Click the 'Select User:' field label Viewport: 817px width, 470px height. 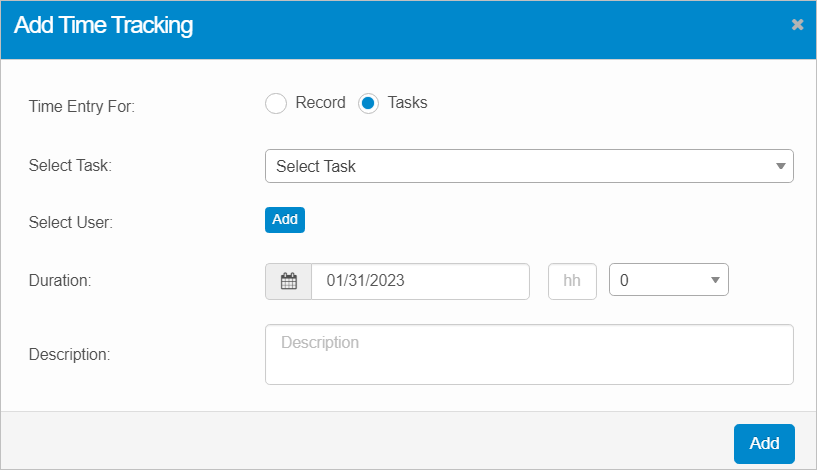tap(71, 222)
